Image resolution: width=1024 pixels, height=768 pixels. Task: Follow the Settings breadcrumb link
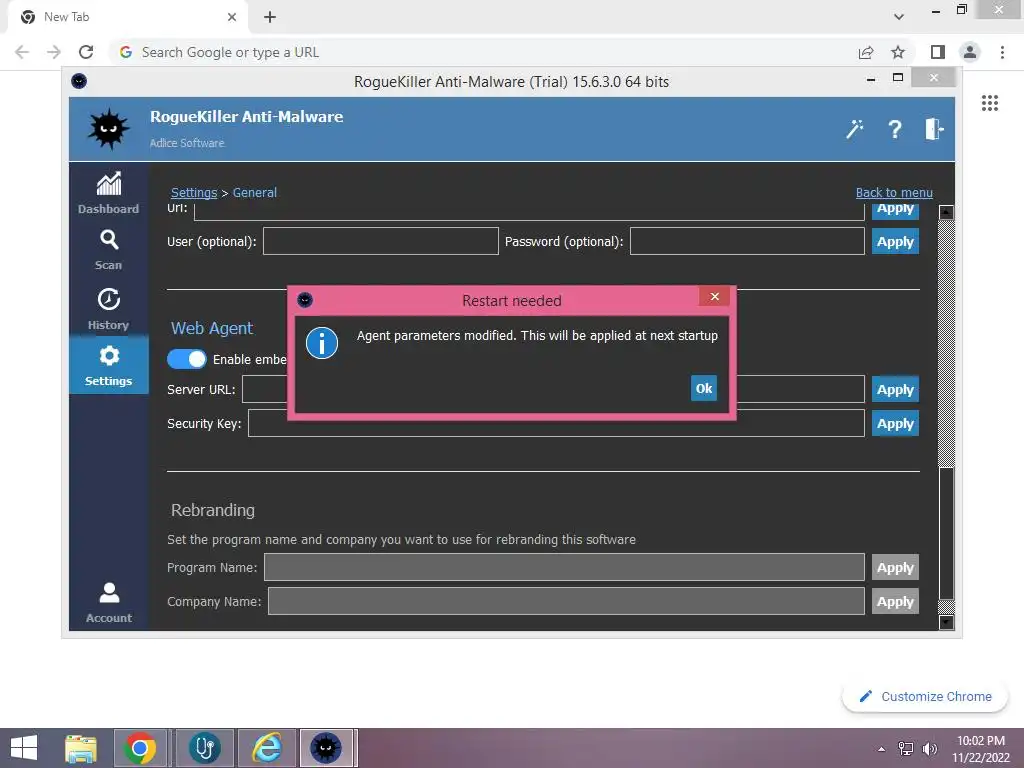pos(194,193)
